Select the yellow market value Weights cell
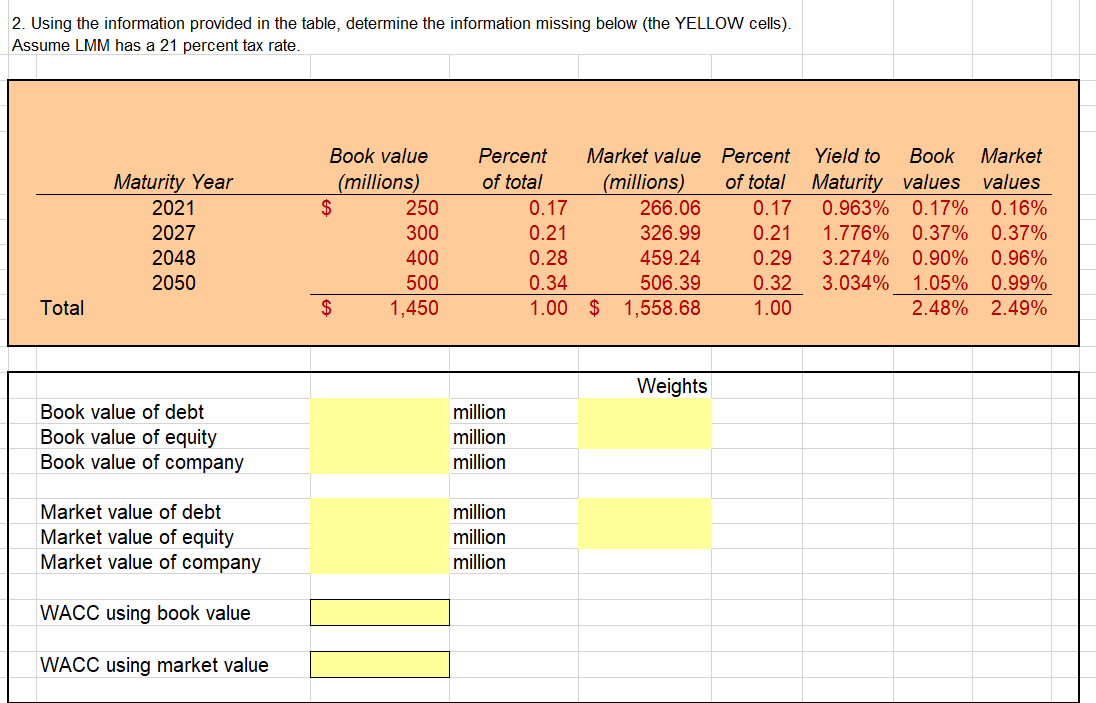This screenshot has width=1096, height=703. point(644,524)
